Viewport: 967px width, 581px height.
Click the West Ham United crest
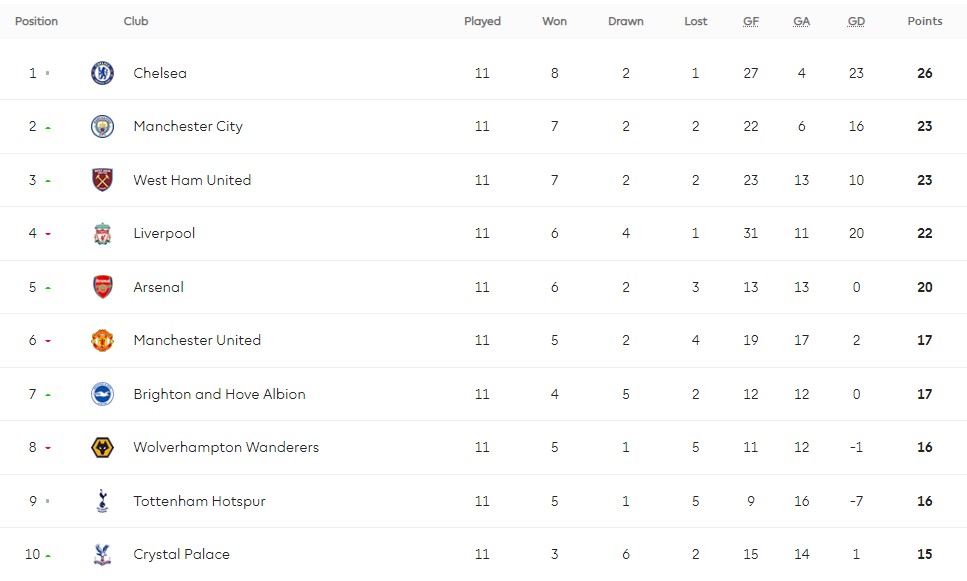tap(102, 180)
